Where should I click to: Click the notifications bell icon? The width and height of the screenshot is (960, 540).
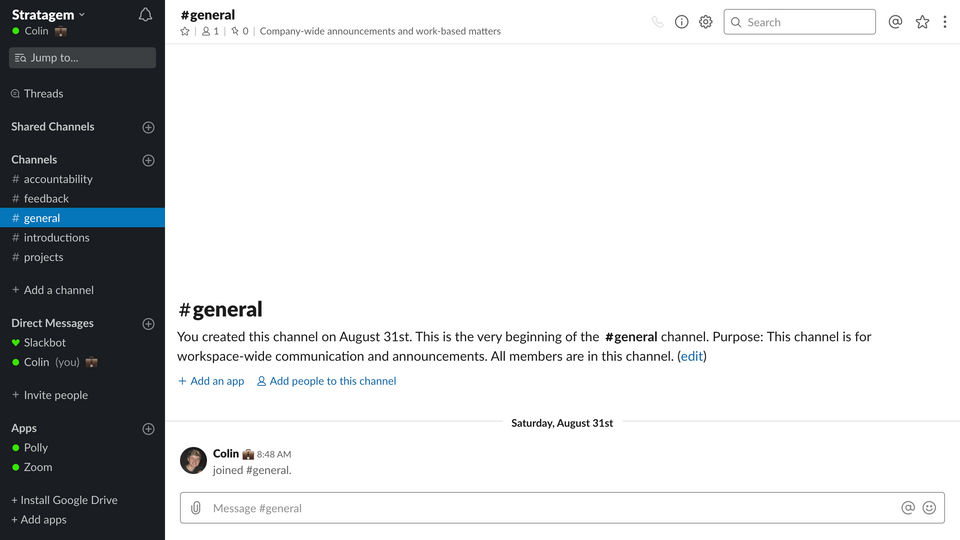pos(145,15)
